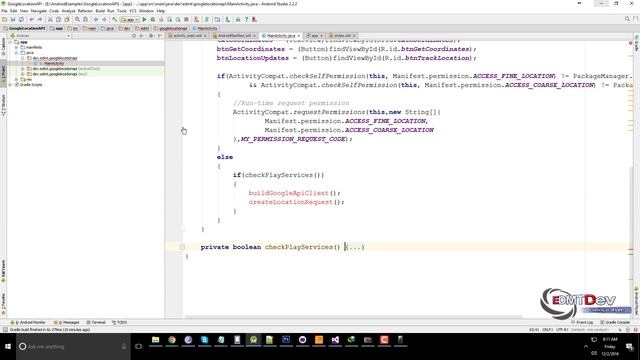Open the Android project view dropdown
Screen dimensions: 640x360
click(41, 36)
